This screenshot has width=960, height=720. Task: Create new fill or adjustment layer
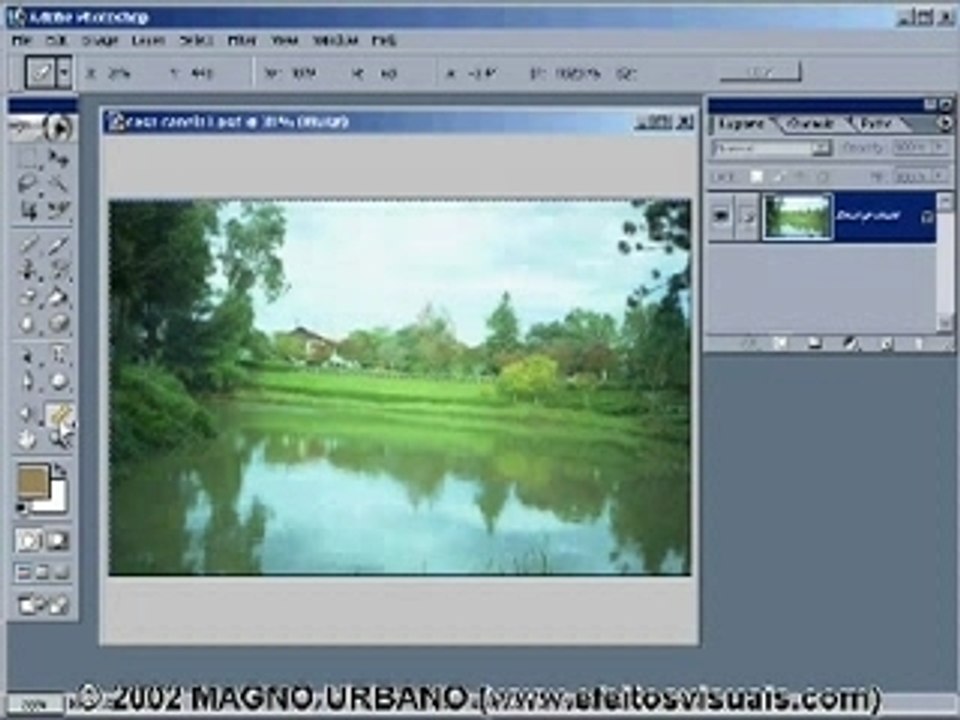[x=850, y=343]
